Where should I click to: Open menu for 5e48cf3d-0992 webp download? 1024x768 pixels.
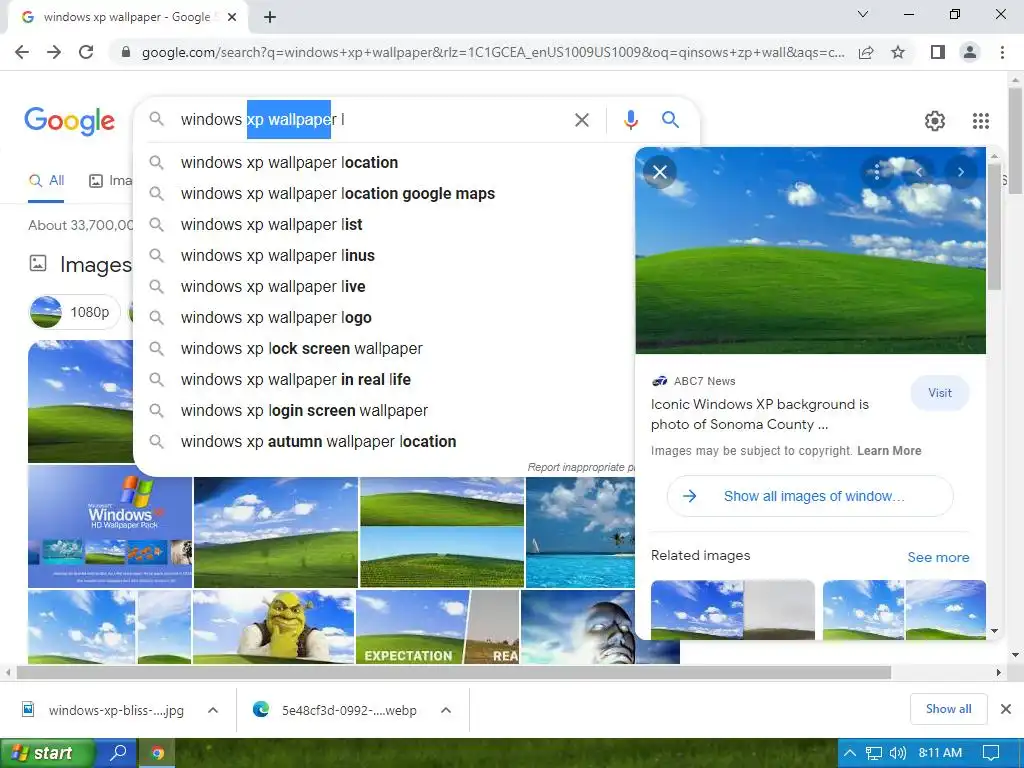pos(446,710)
